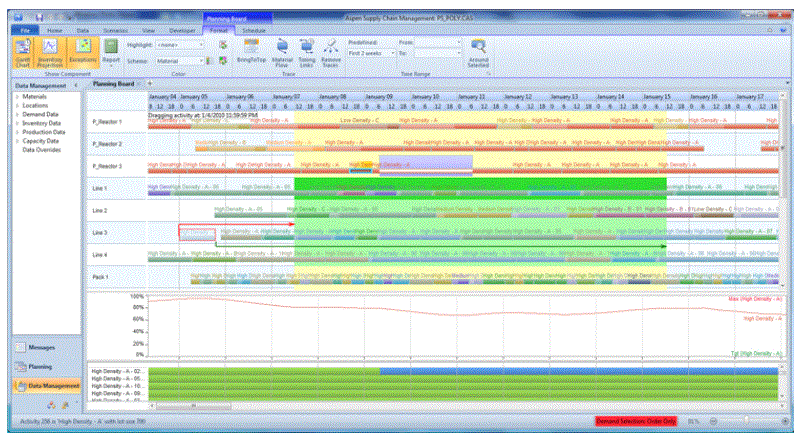The image size is (802, 443).
Task: Switch to the Scenarios ribbon tab
Action: [116, 31]
